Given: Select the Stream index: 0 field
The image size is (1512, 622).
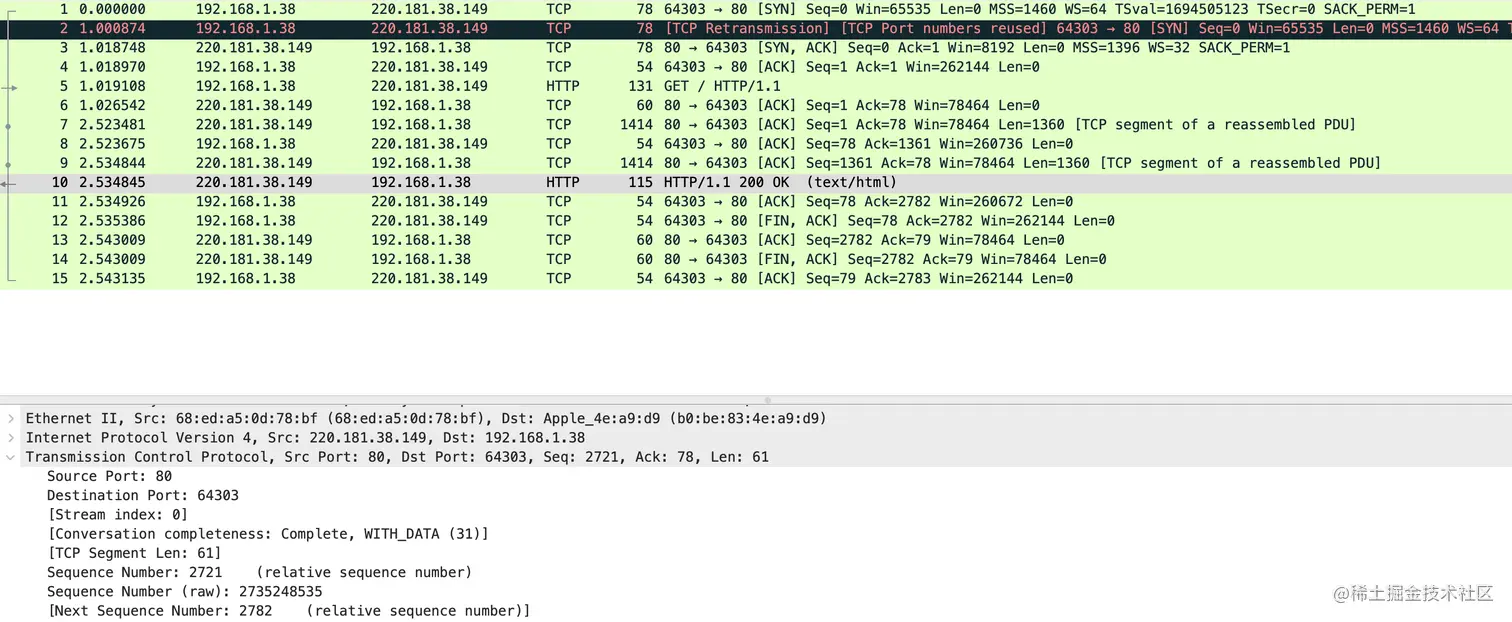Looking at the screenshot, I should click(x=117, y=514).
